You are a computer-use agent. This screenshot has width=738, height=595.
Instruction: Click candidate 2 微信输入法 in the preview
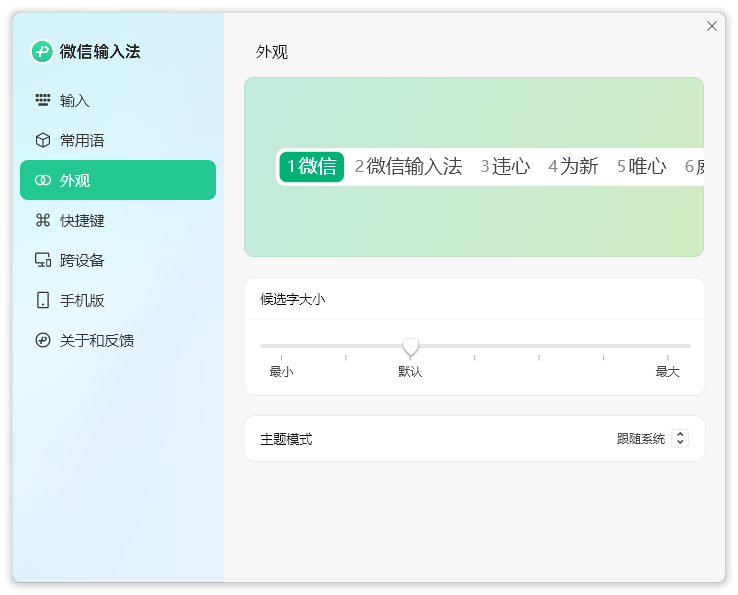point(408,167)
